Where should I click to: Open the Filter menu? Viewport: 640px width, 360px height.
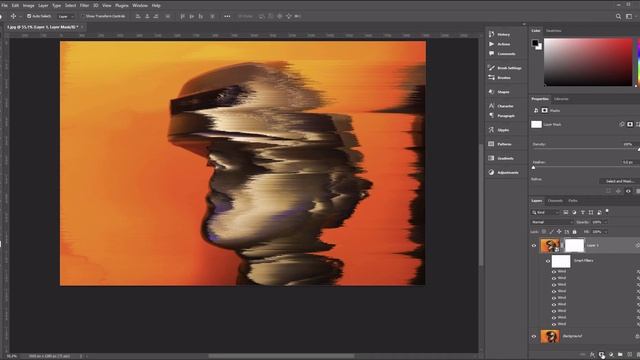(84, 6)
